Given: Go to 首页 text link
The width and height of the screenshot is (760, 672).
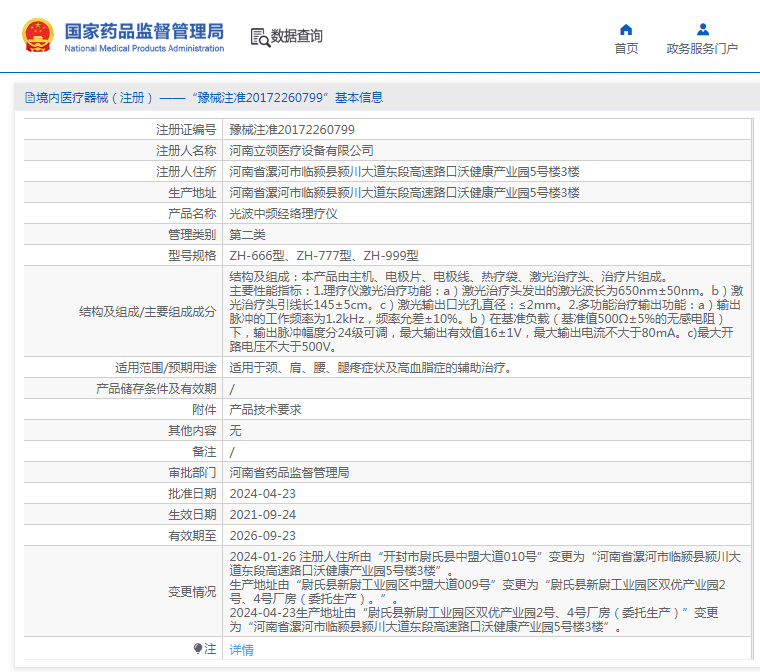Looking at the screenshot, I should click(x=626, y=48).
